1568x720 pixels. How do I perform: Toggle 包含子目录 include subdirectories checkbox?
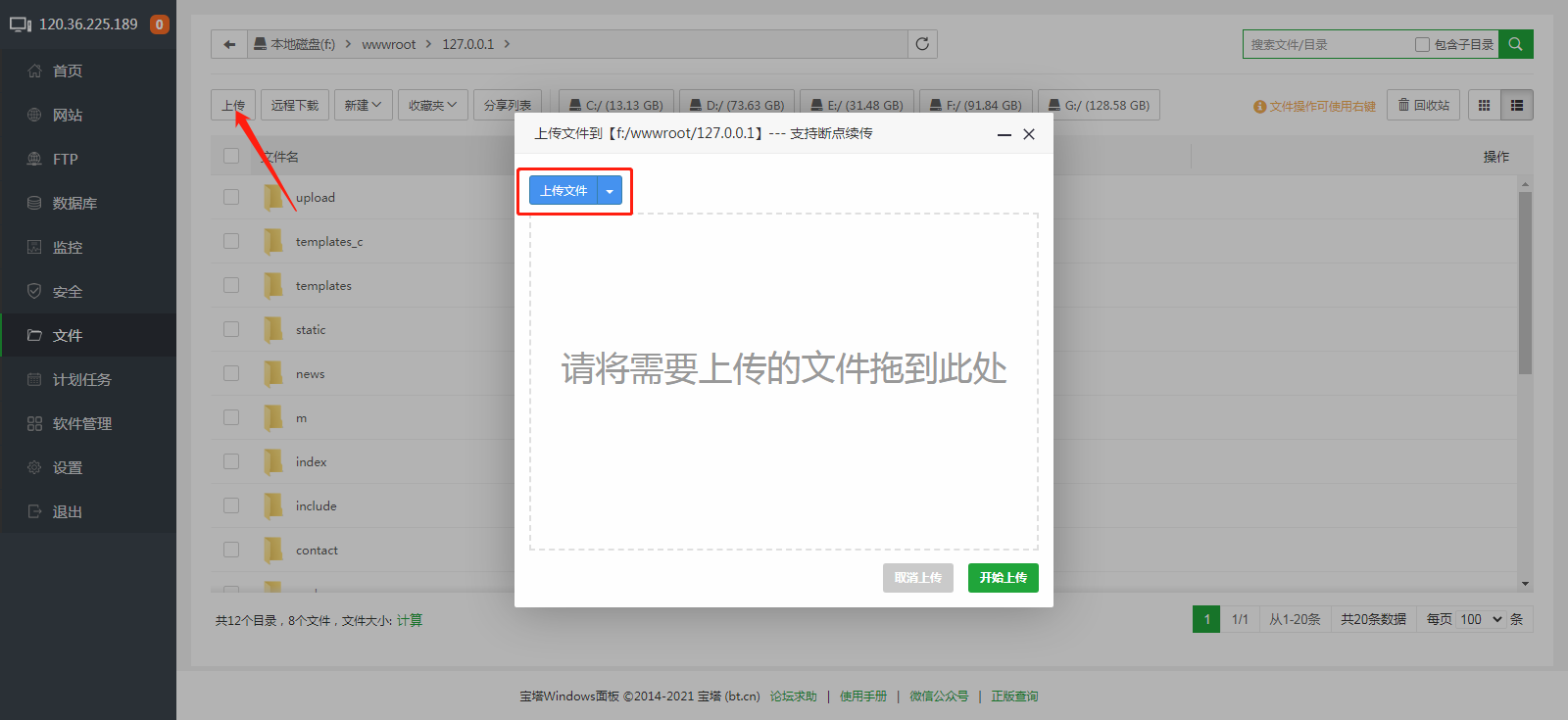point(1422,44)
